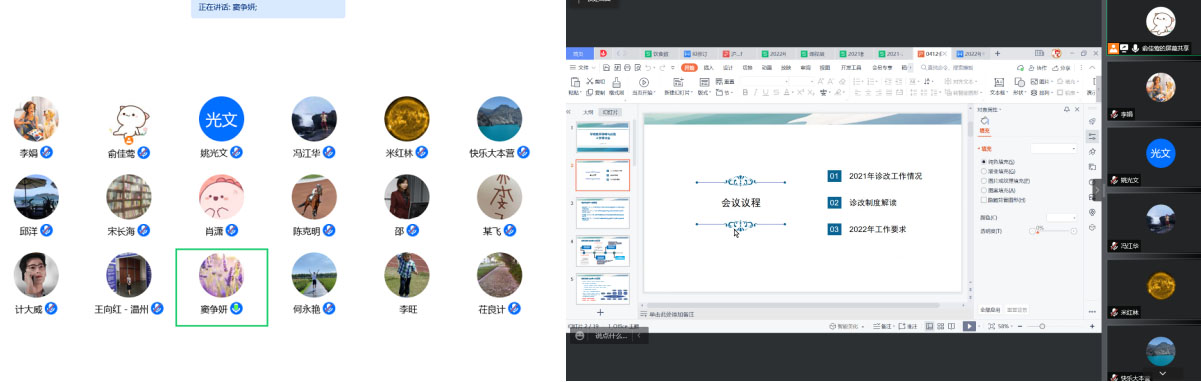
Task: Start the slideshow from the status bar play button
Action: pos(969,326)
